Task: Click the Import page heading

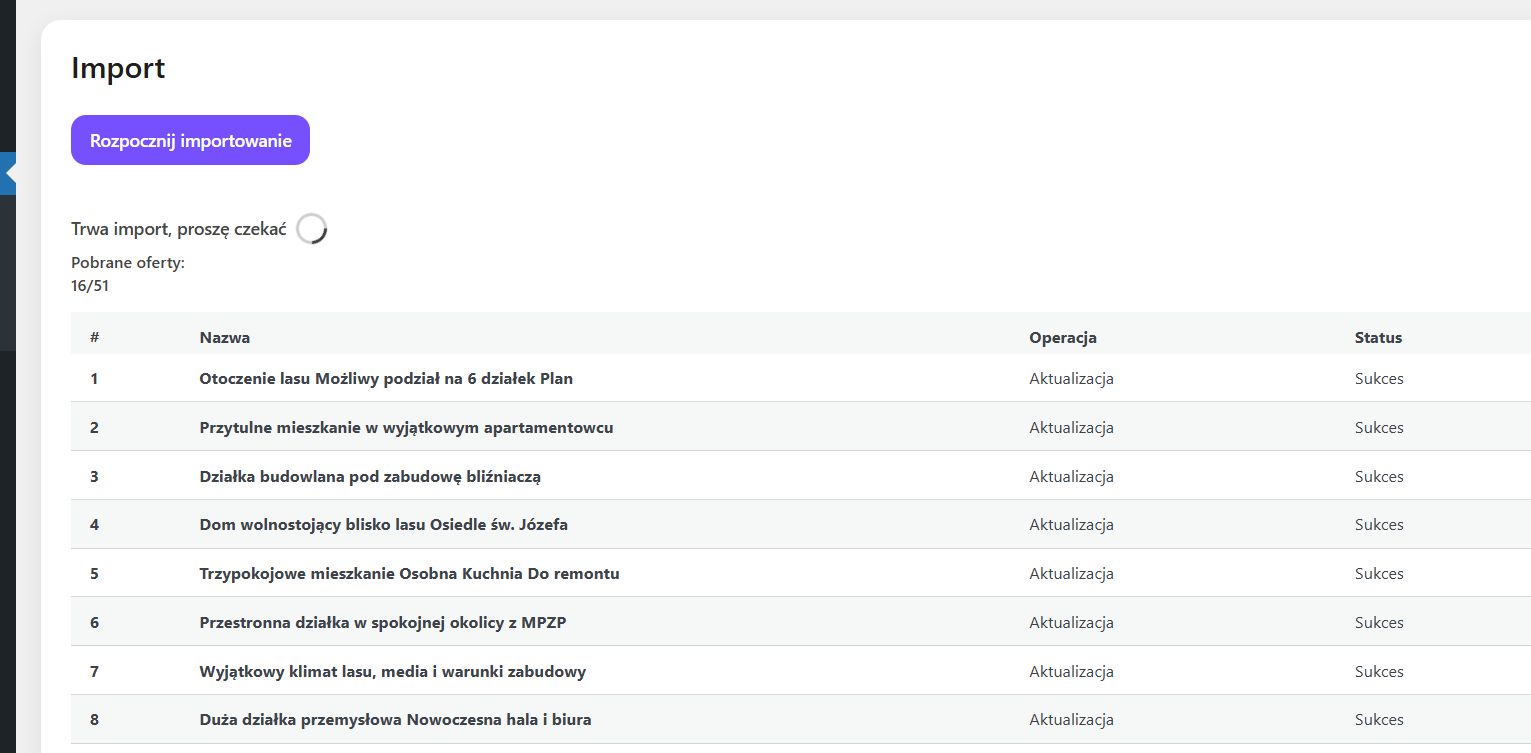Action: pos(118,69)
